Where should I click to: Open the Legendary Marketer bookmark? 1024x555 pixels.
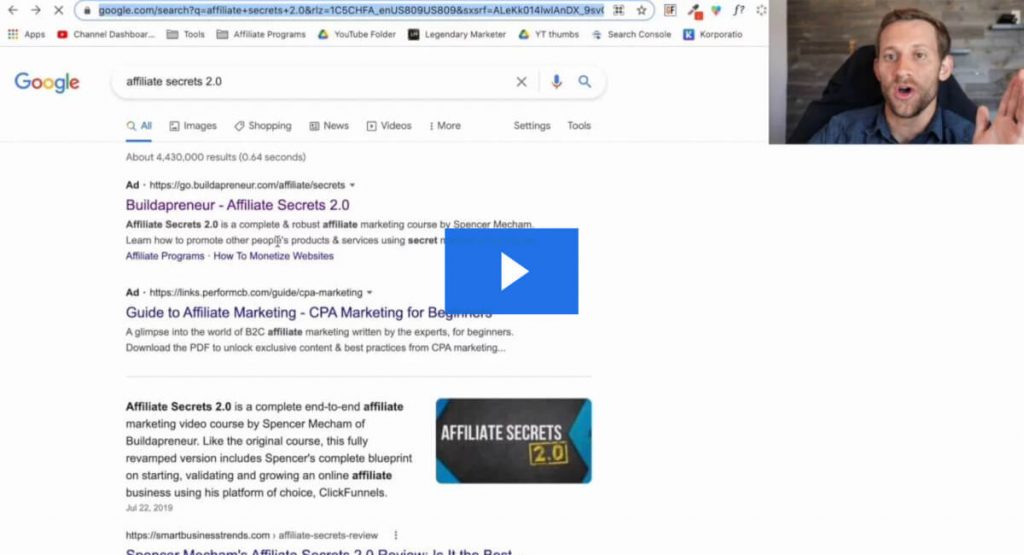point(457,35)
